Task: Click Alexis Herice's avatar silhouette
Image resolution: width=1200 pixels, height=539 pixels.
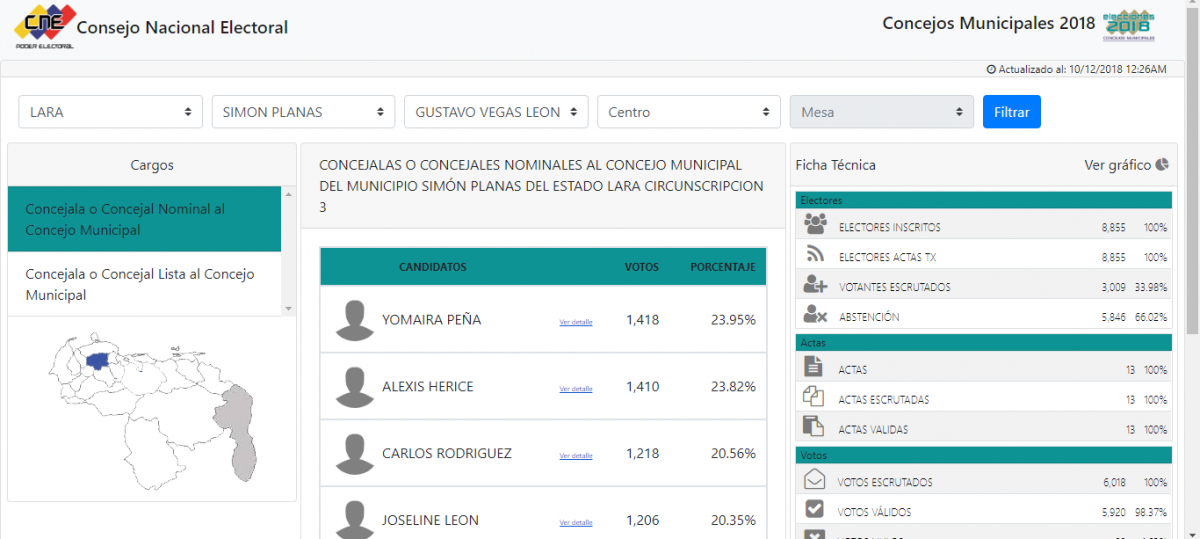Action: click(x=354, y=386)
